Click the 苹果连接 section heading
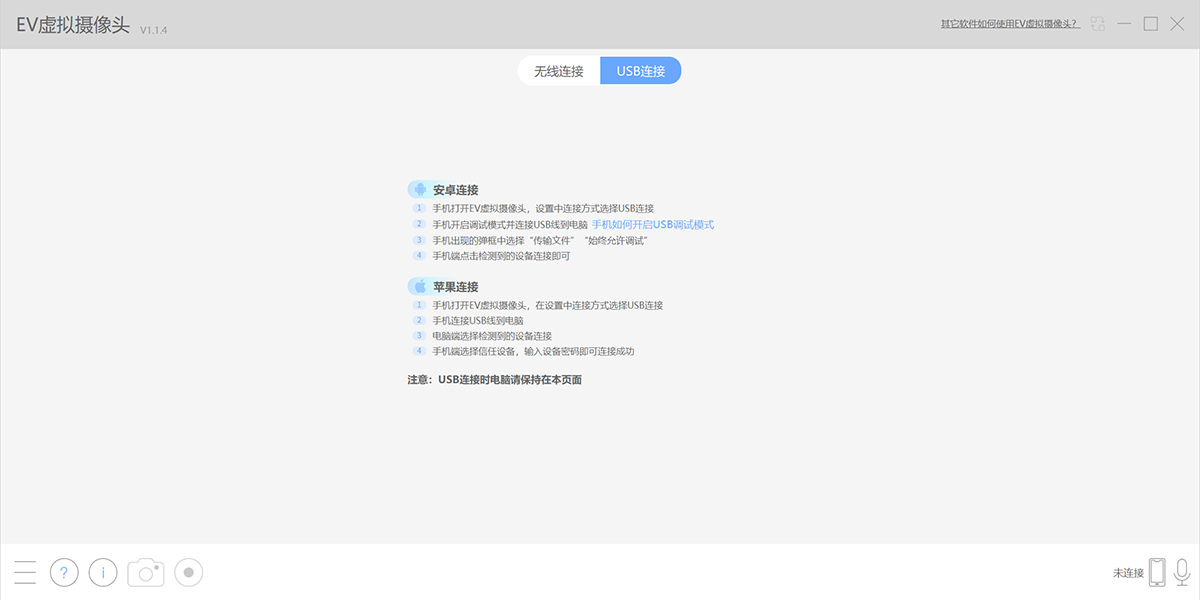The image size is (1200, 600). (455, 287)
